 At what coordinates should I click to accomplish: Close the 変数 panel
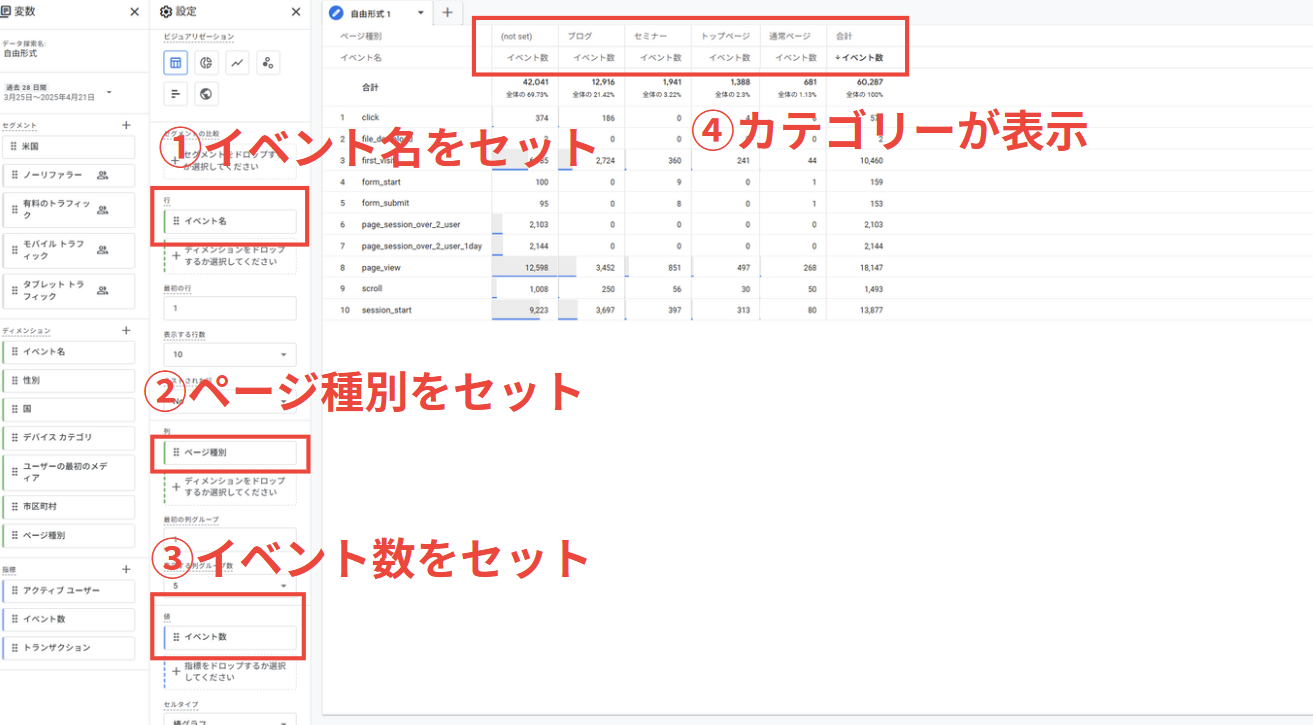pyautogui.click(x=135, y=12)
